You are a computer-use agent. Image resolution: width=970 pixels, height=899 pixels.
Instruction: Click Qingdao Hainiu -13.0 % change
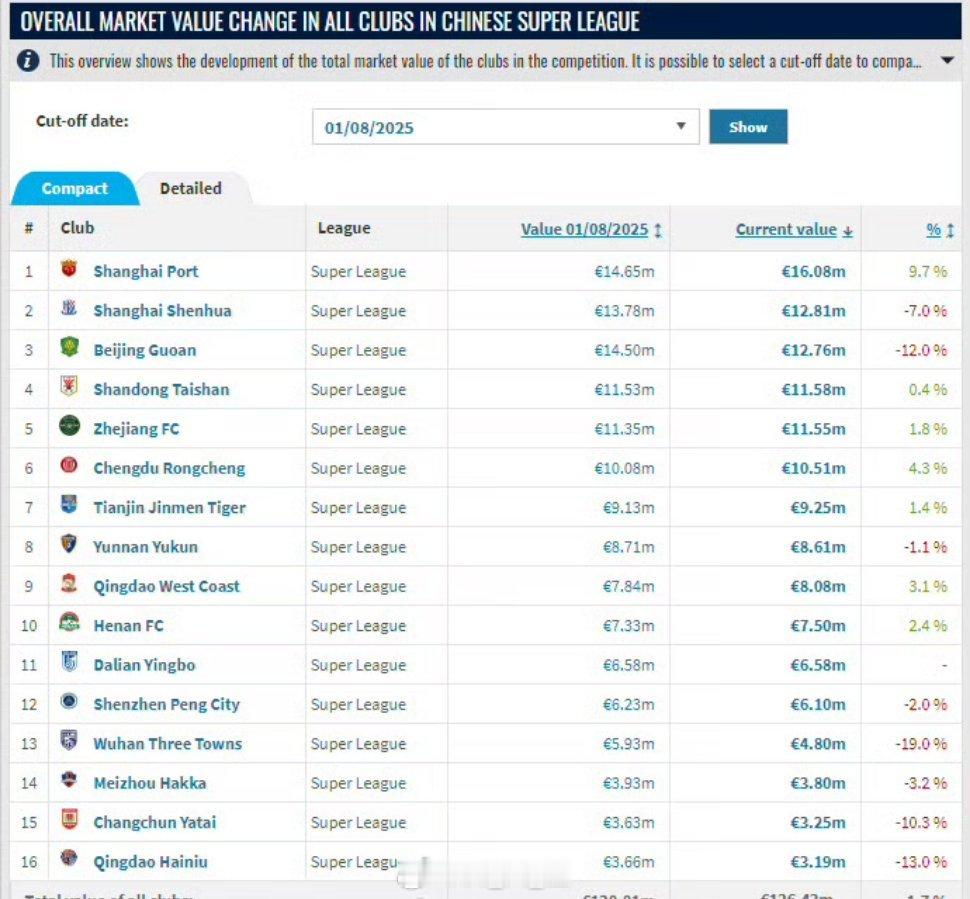[x=921, y=862]
